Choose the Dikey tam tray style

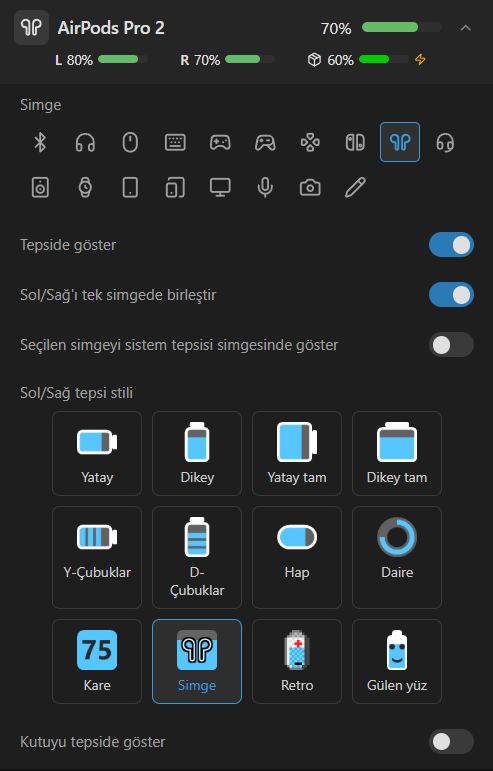click(397, 453)
